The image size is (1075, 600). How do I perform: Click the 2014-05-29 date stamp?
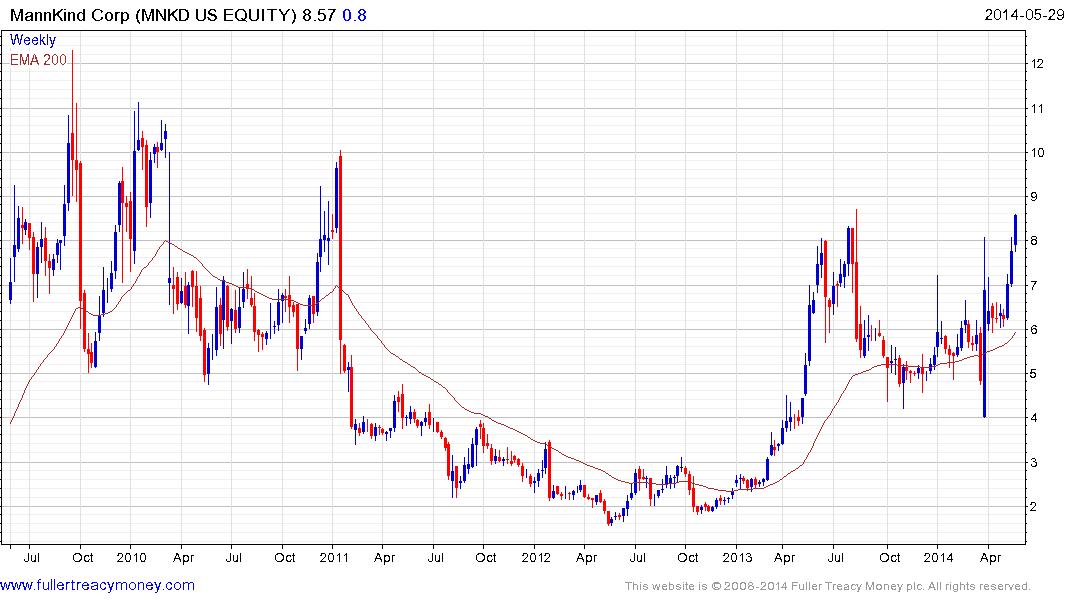point(1024,14)
